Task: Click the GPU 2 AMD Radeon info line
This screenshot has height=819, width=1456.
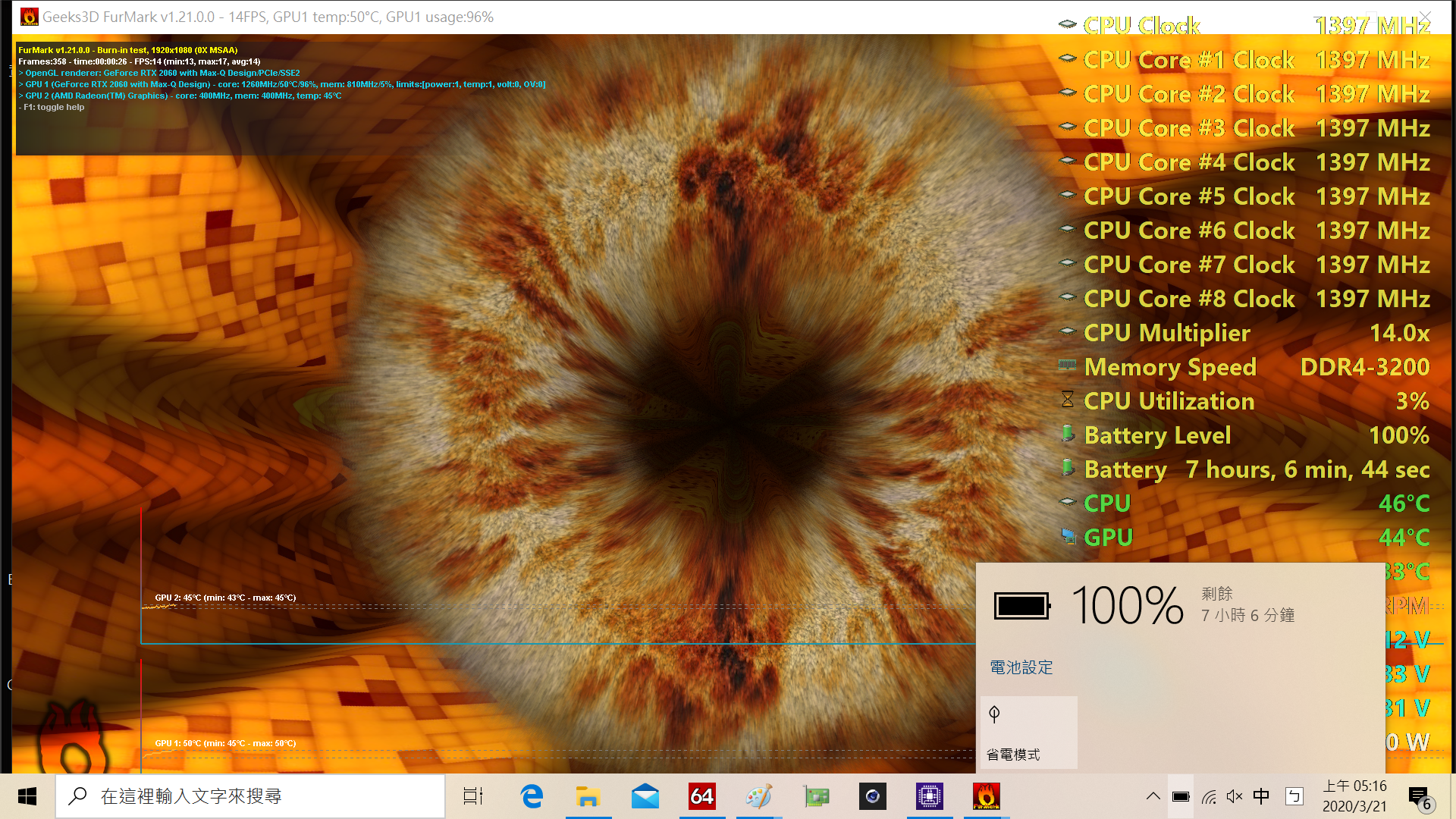Action: click(x=180, y=96)
